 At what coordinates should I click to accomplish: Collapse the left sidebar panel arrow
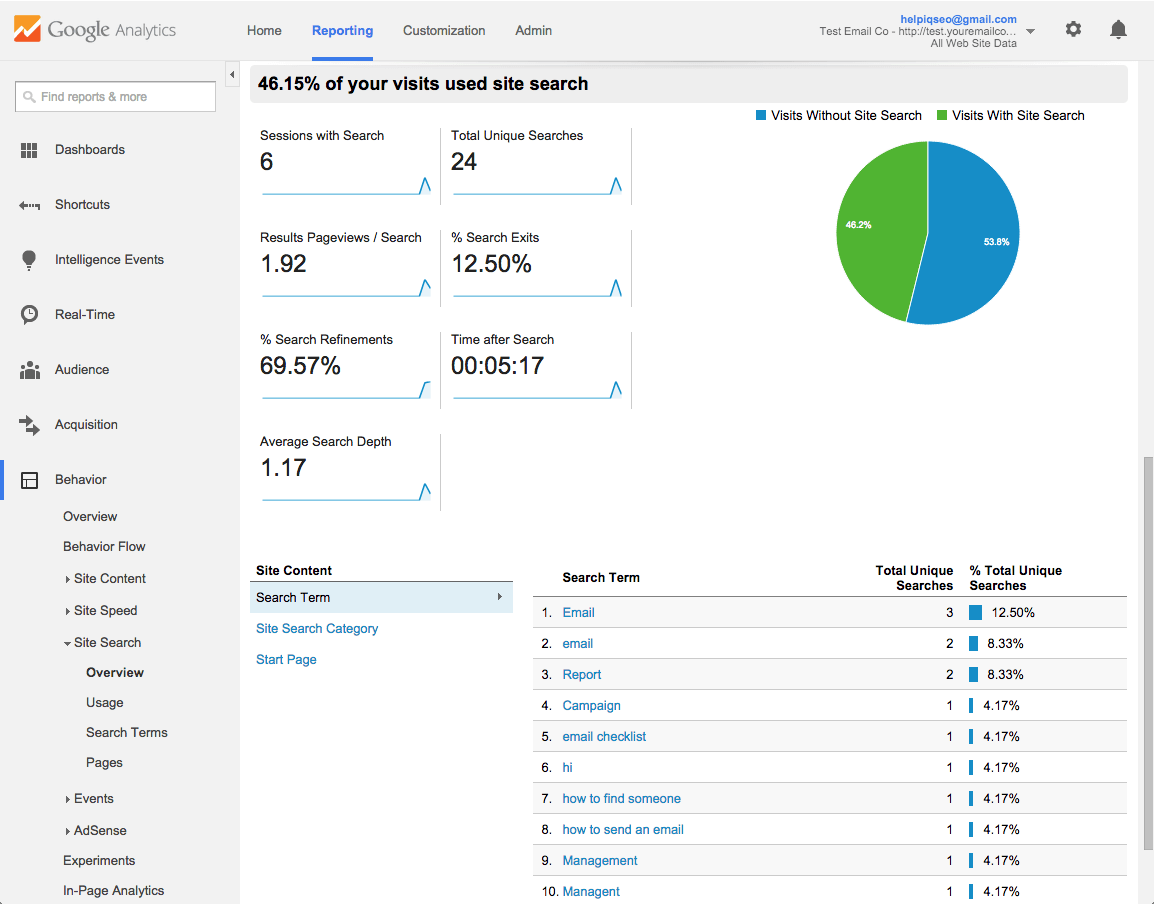[232, 75]
